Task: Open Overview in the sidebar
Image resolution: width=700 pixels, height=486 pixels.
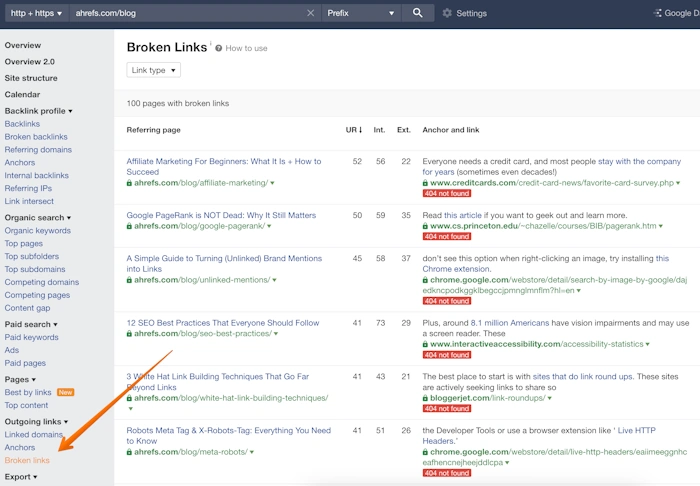Action: (23, 45)
